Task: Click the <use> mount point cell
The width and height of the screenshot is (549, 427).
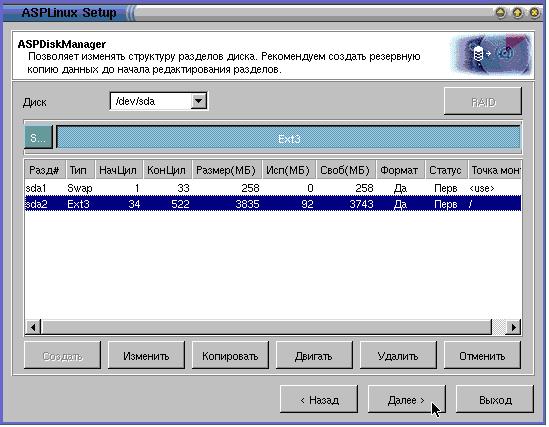Action: (482, 188)
